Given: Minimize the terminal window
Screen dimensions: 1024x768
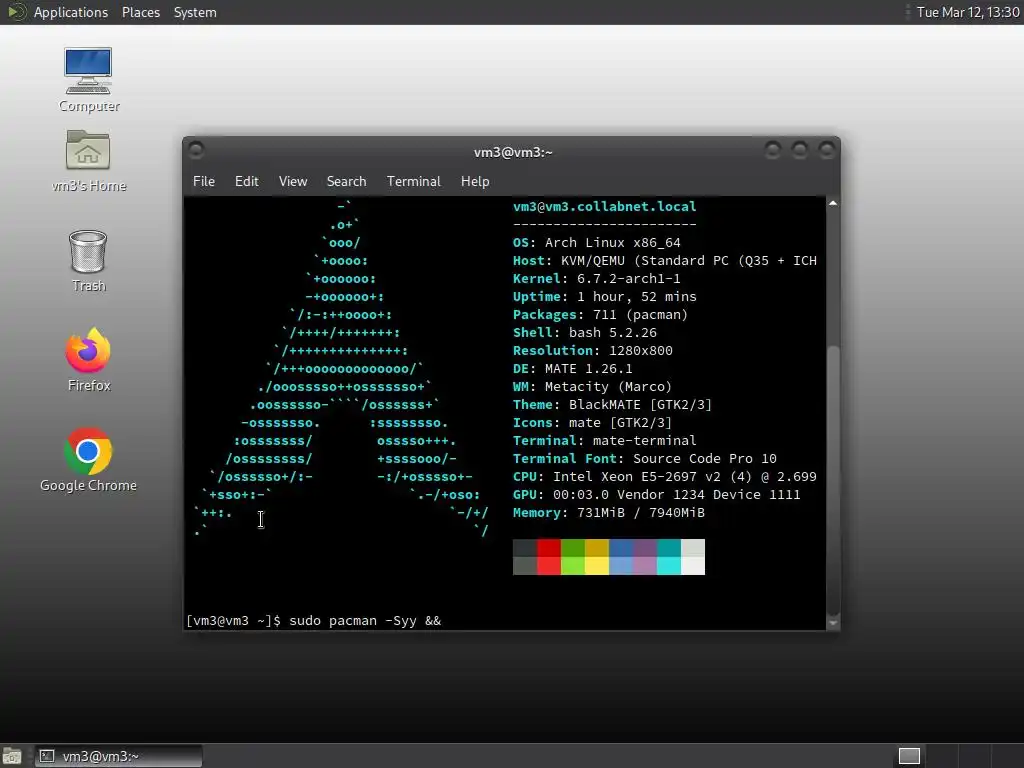Looking at the screenshot, I should tap(773, 151).
